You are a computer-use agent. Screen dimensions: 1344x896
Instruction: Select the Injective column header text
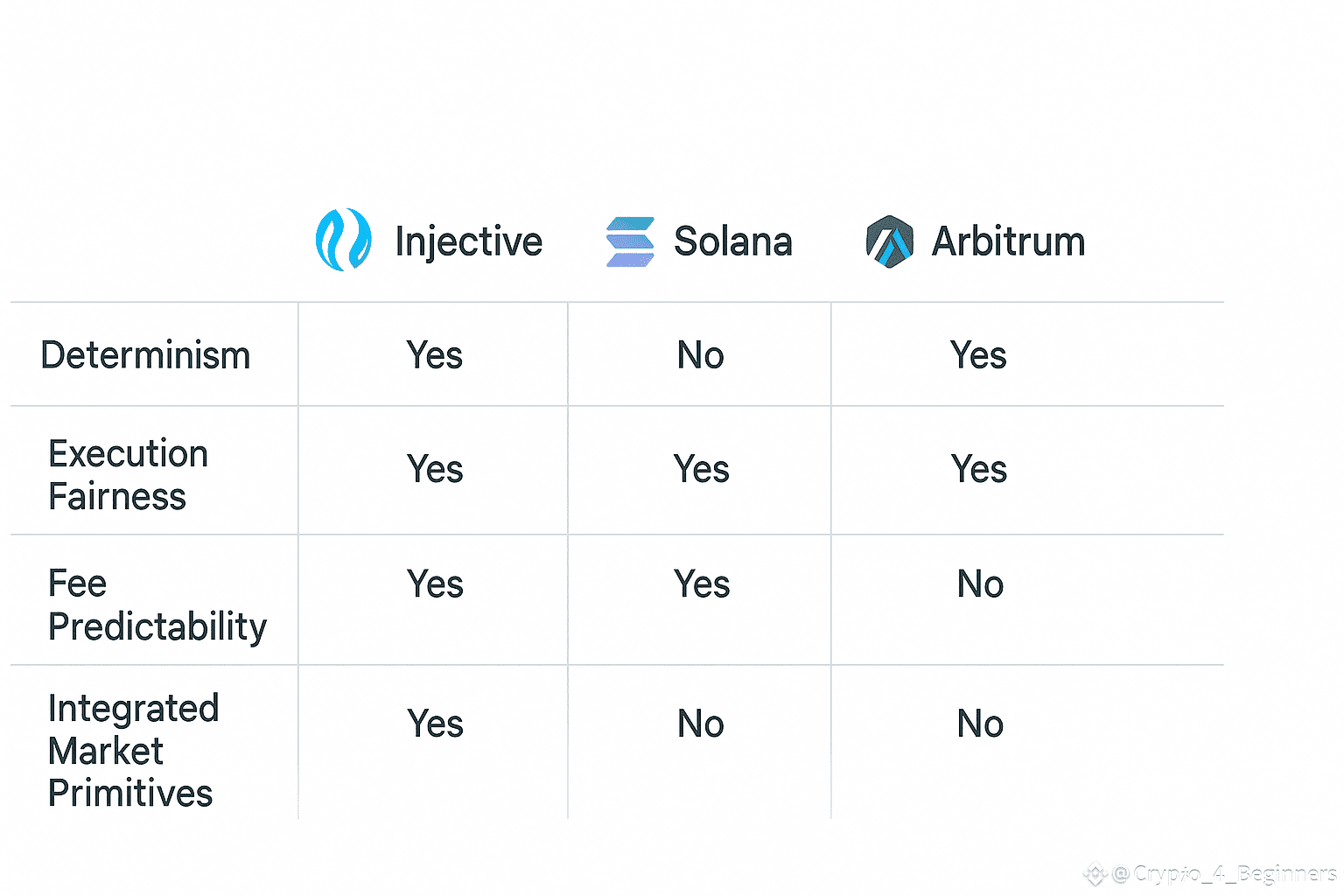tap(468, 241)
